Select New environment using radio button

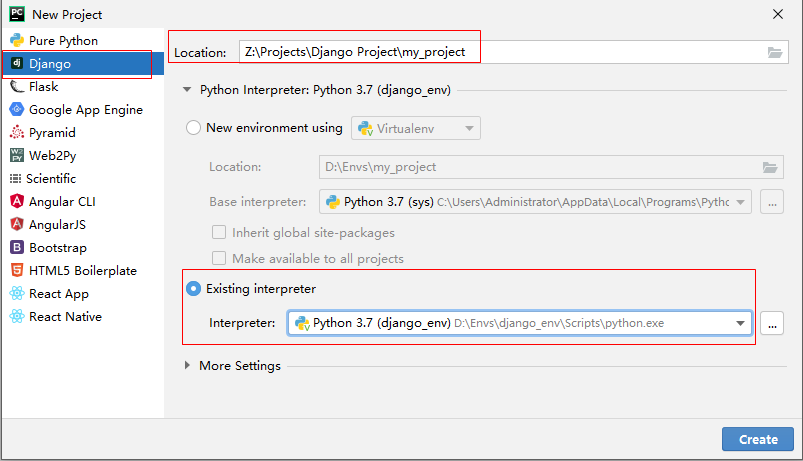[193, 128]
